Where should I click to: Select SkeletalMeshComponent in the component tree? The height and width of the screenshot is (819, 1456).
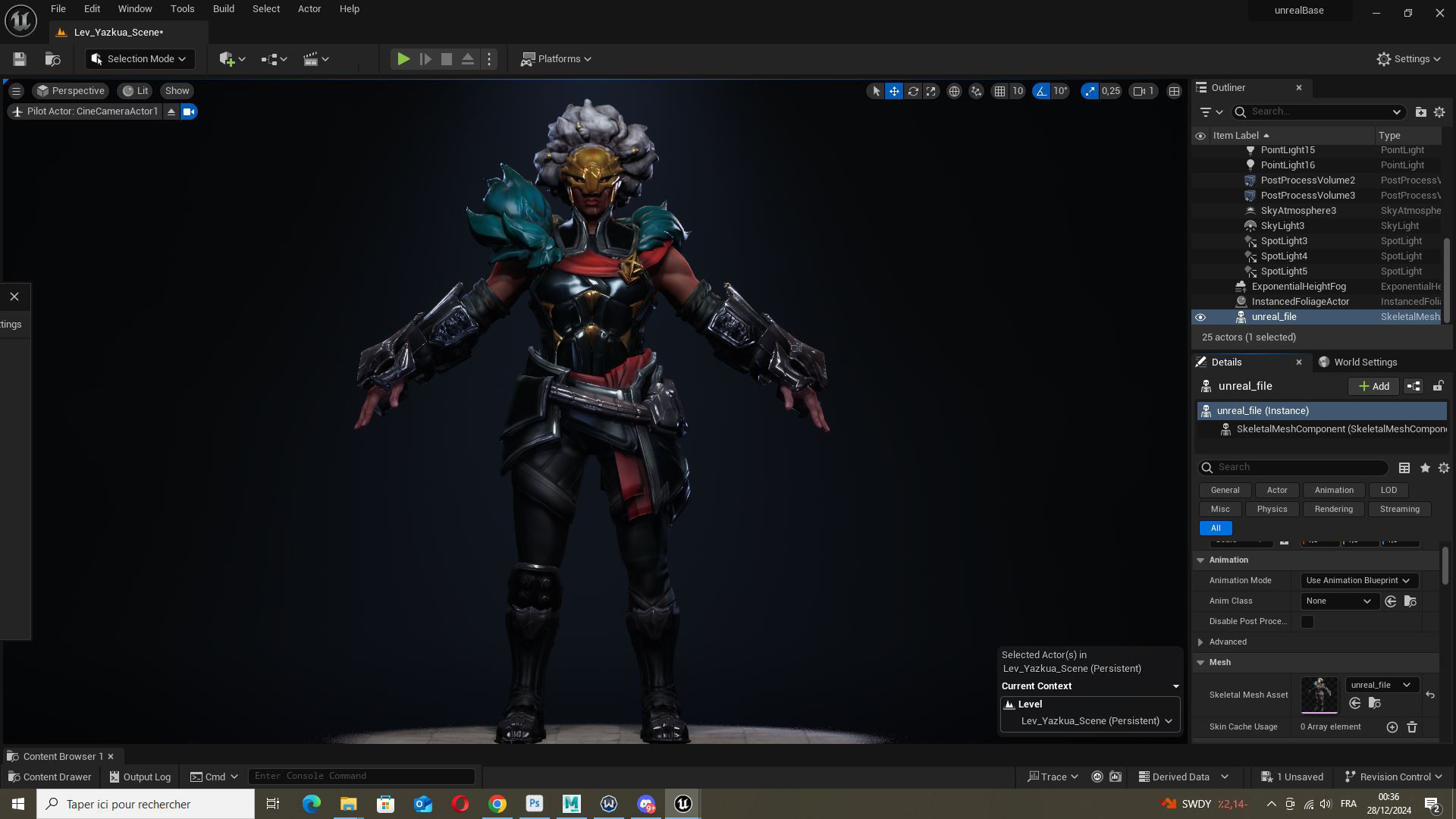point(1341,429)
